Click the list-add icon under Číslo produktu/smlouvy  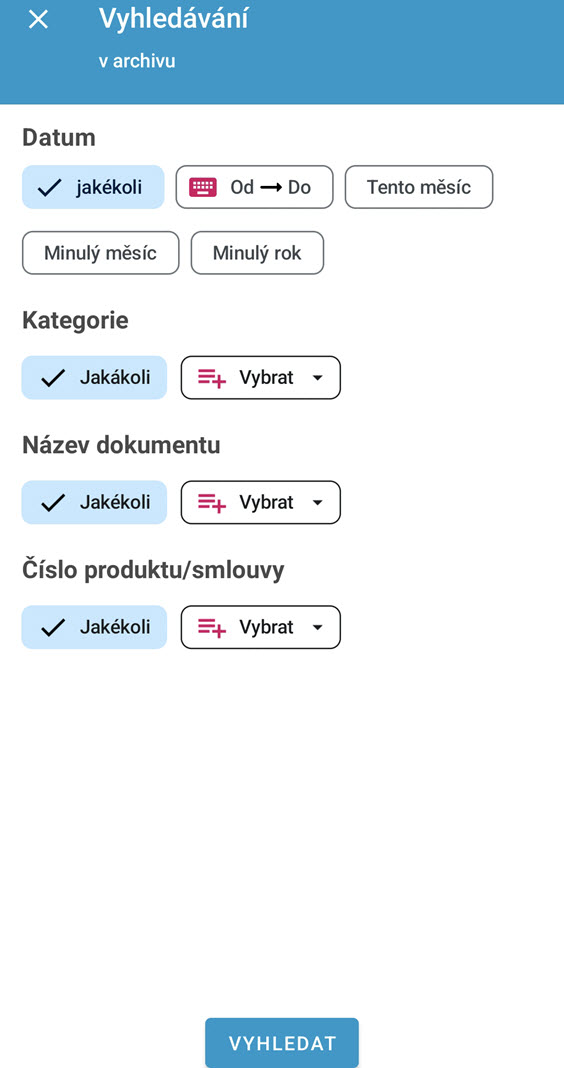click(212, 627)
